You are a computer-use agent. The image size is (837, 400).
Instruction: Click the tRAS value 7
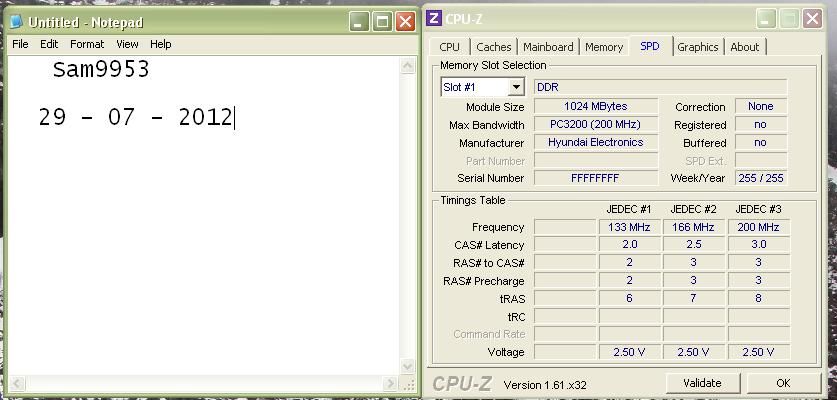[693, 298]
